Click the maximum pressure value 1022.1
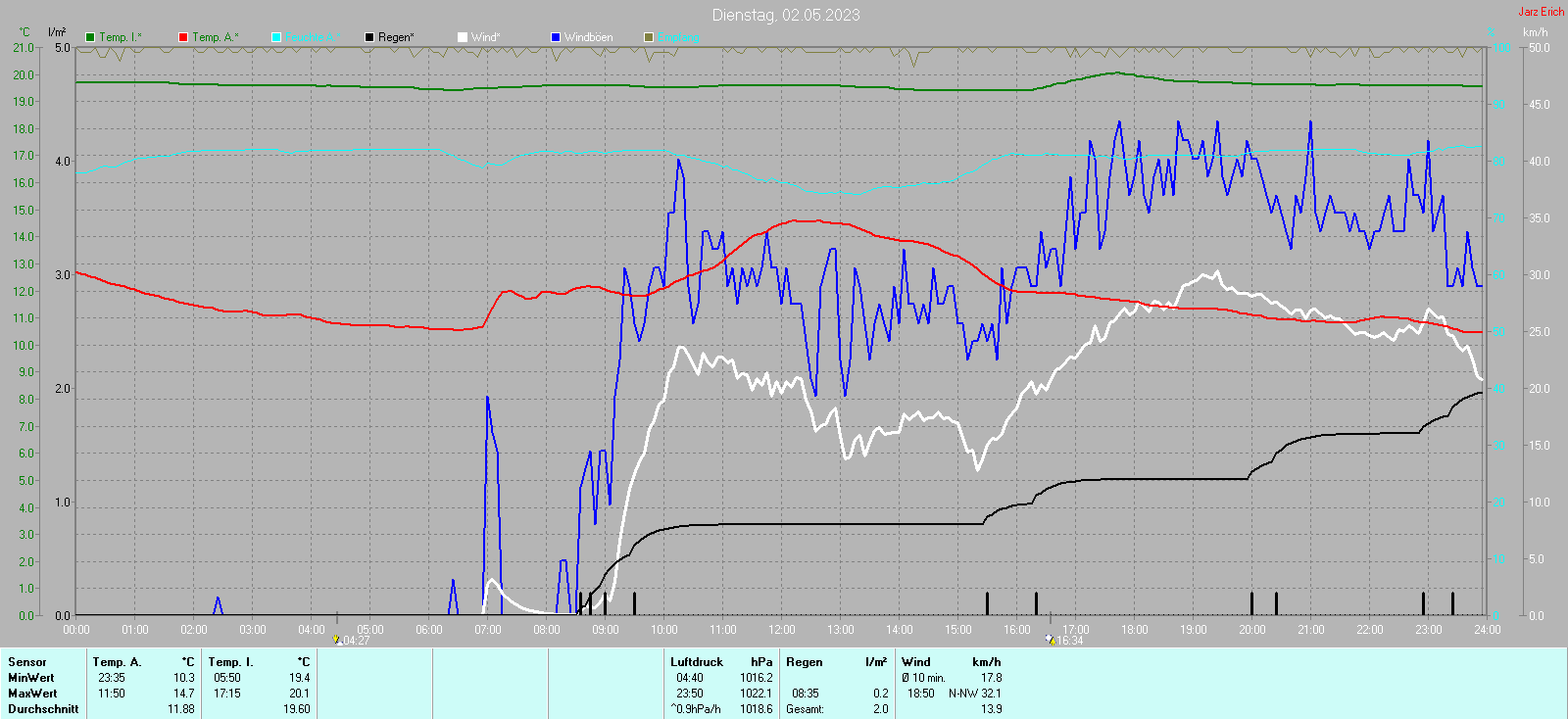1568x719 pixels. (x=757, y=694)
